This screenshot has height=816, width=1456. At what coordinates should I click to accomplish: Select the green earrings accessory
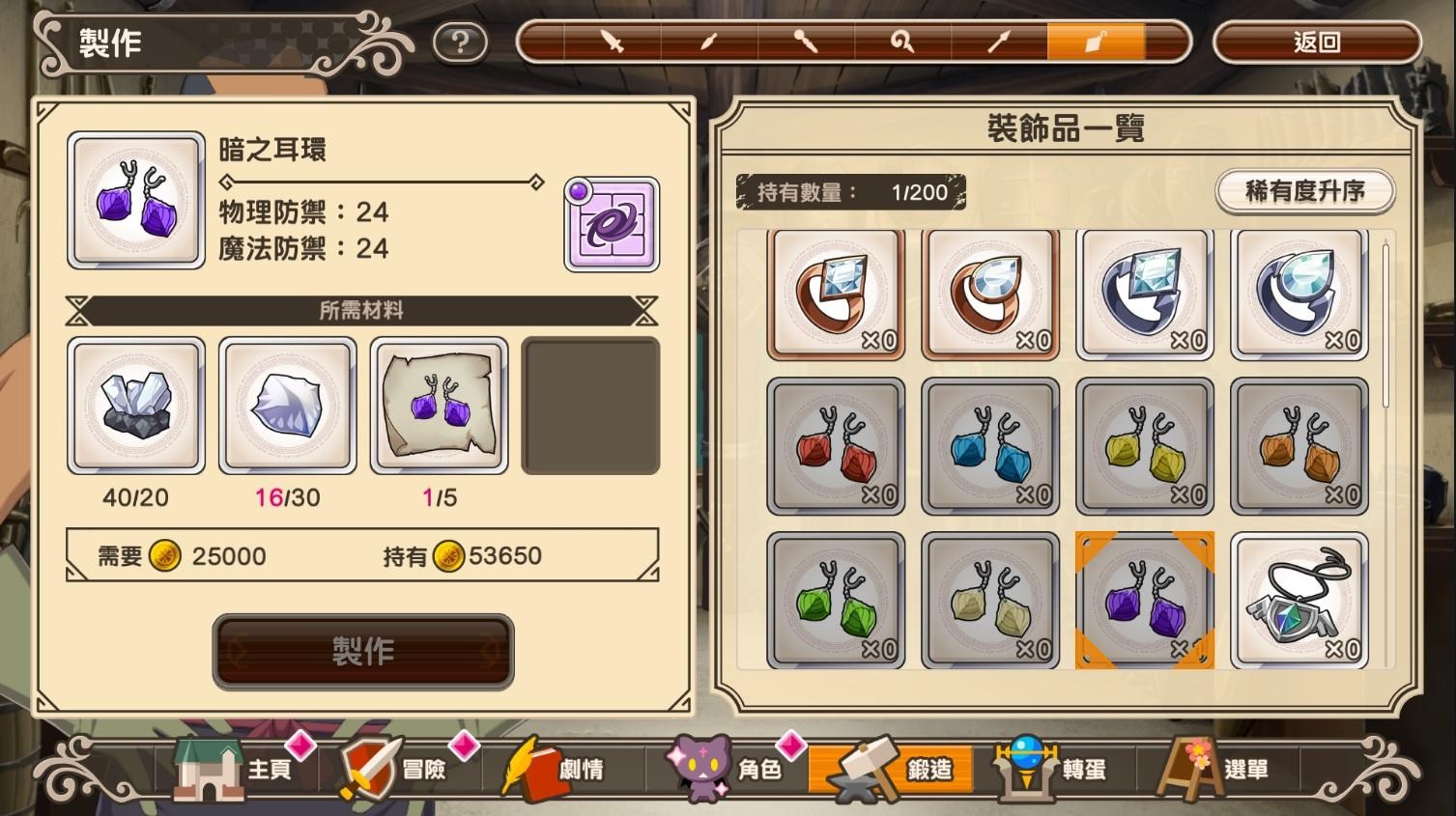837,601
